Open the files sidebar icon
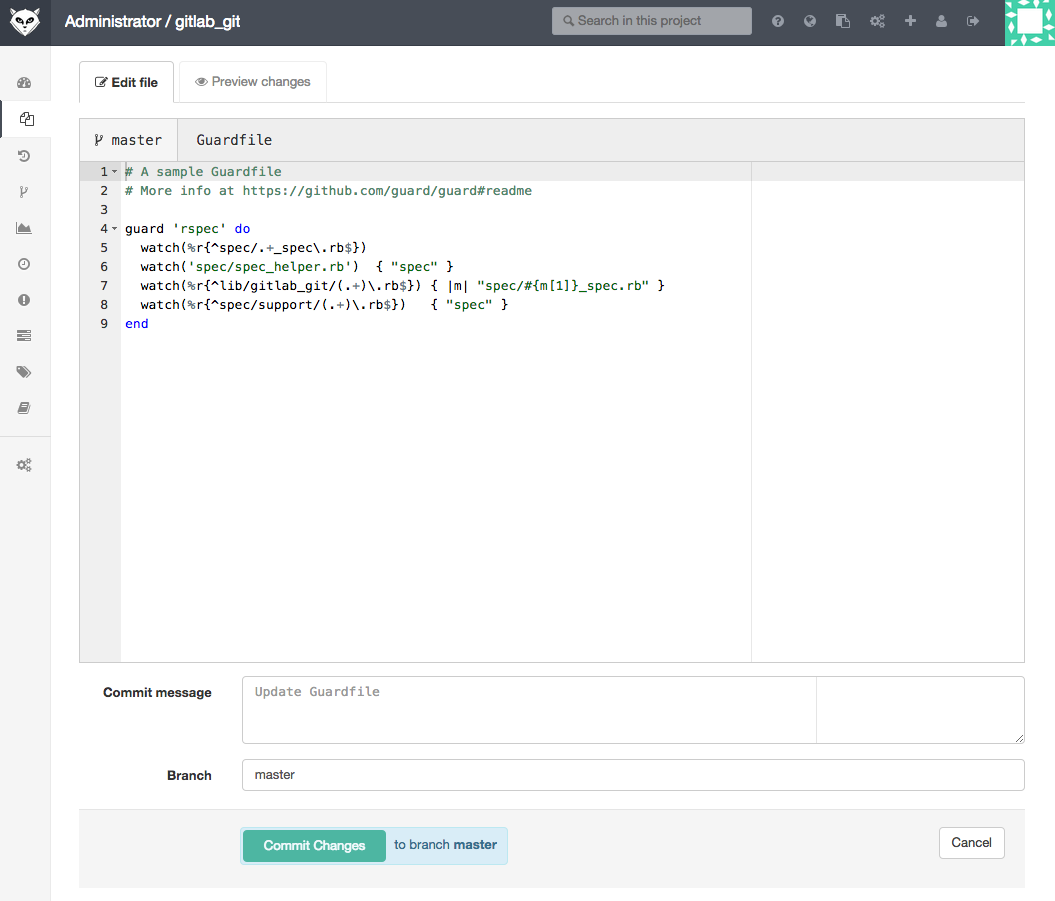 point(26,119)
